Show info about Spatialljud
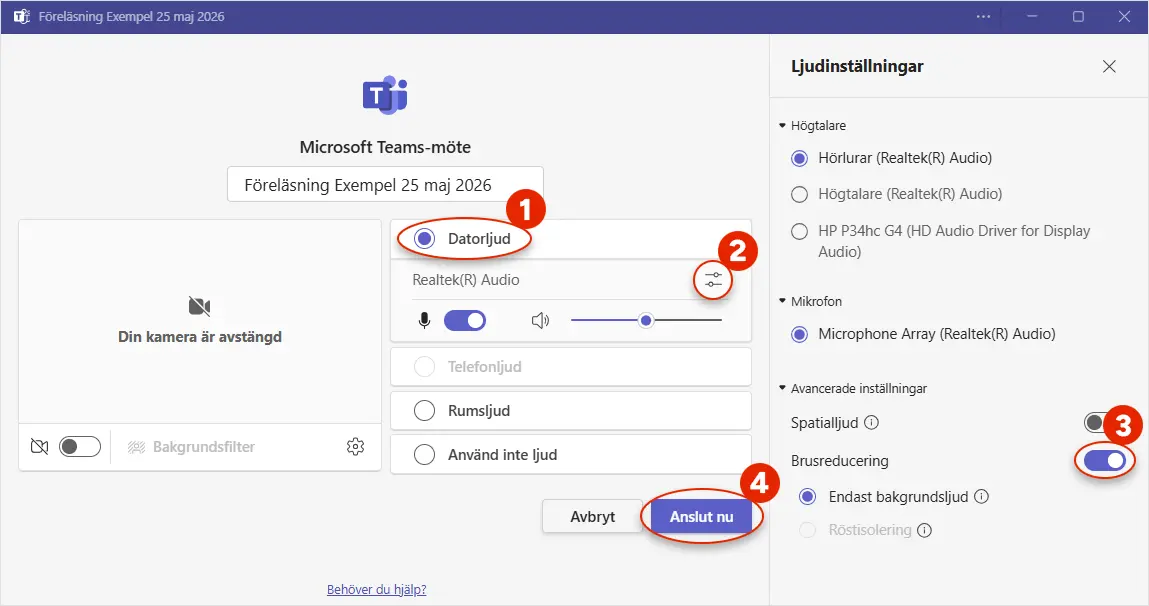The image size is (1149, 606). [871, 423]
